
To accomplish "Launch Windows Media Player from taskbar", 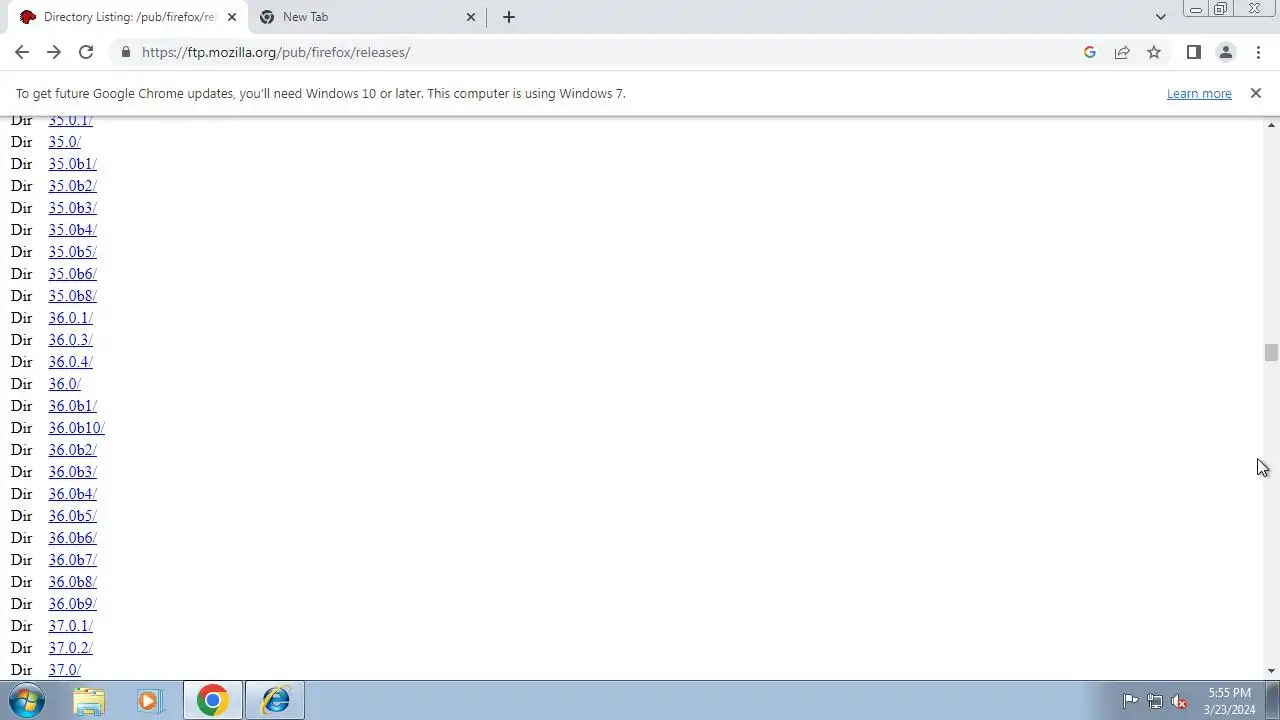I will tap(150, 700).
